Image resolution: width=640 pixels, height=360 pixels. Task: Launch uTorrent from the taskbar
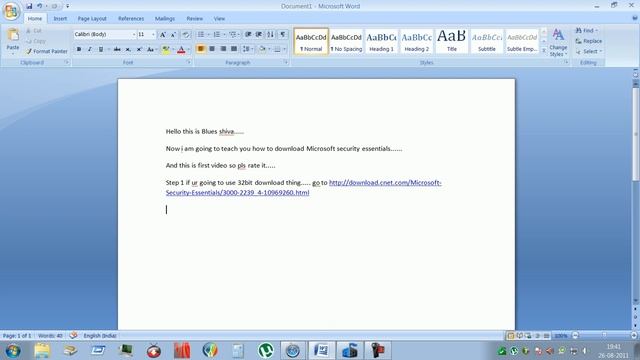pos(266,351)
